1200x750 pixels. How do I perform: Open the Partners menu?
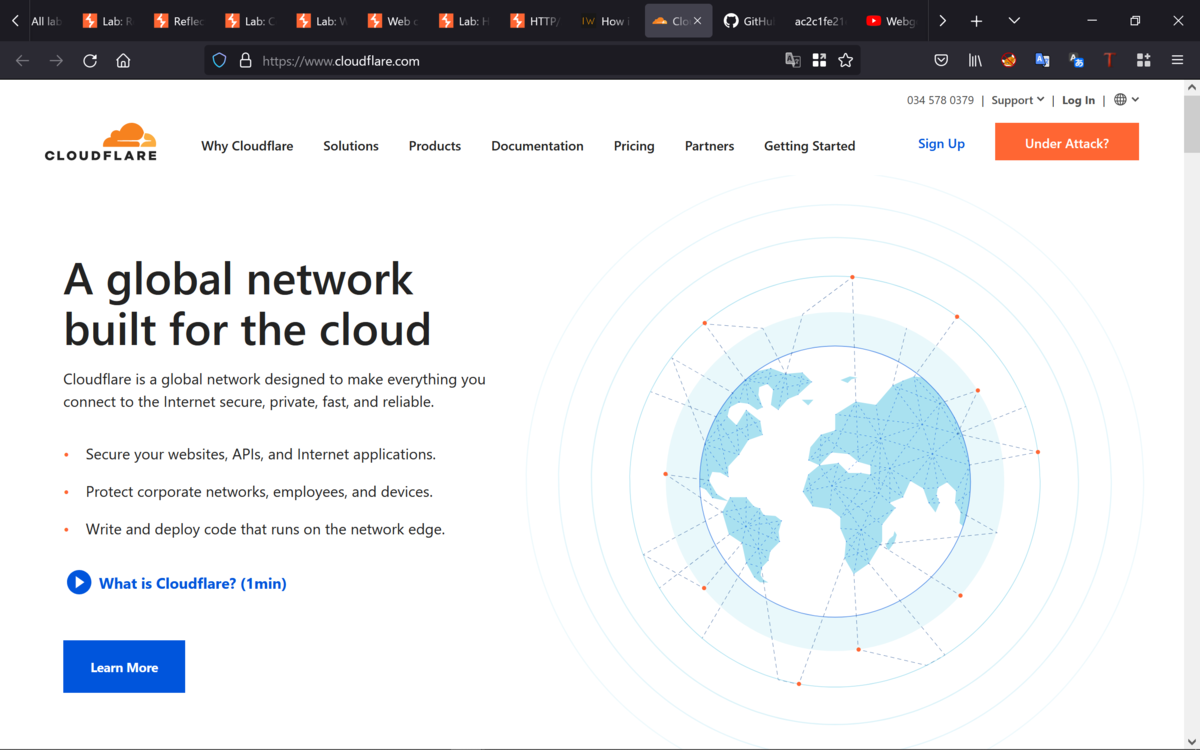pyautogui.click(x=709, y=146)
